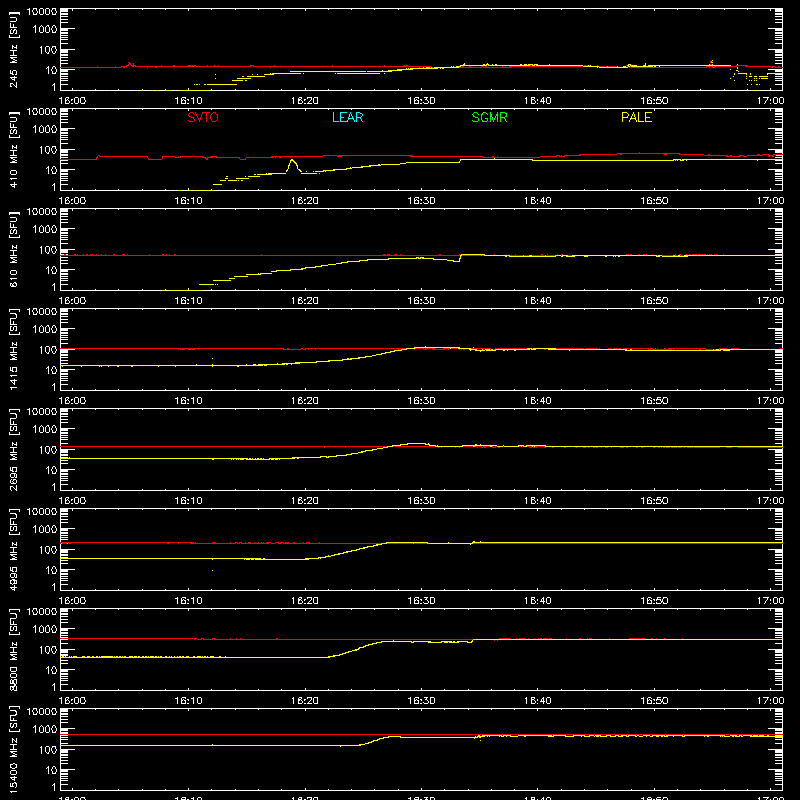Click the 16:20 tick under the 8800 MHz plot
Viewport: 800px width, 800px height.
coord(305,701)
